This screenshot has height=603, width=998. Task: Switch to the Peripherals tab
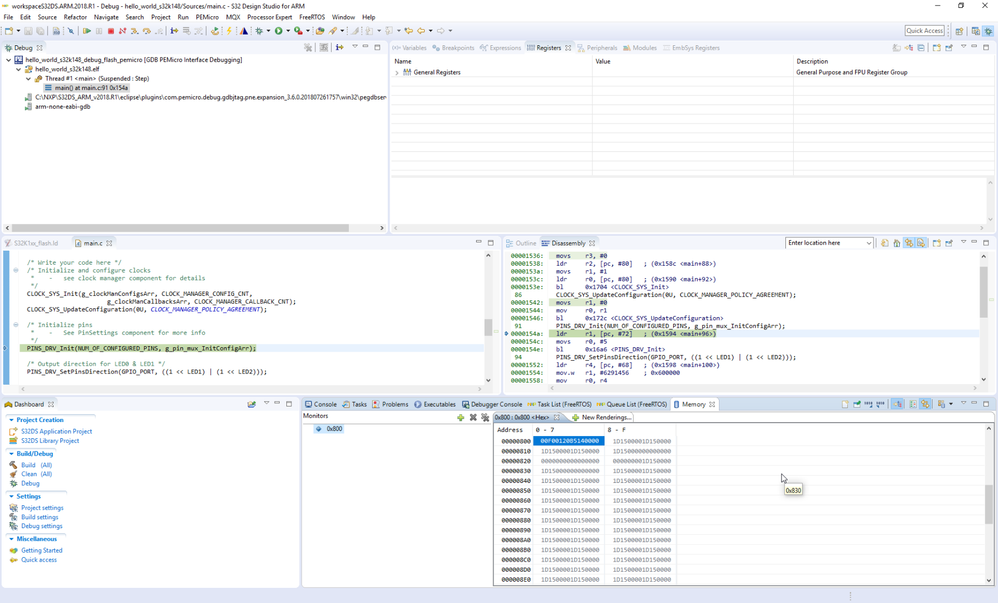point(597,48)
